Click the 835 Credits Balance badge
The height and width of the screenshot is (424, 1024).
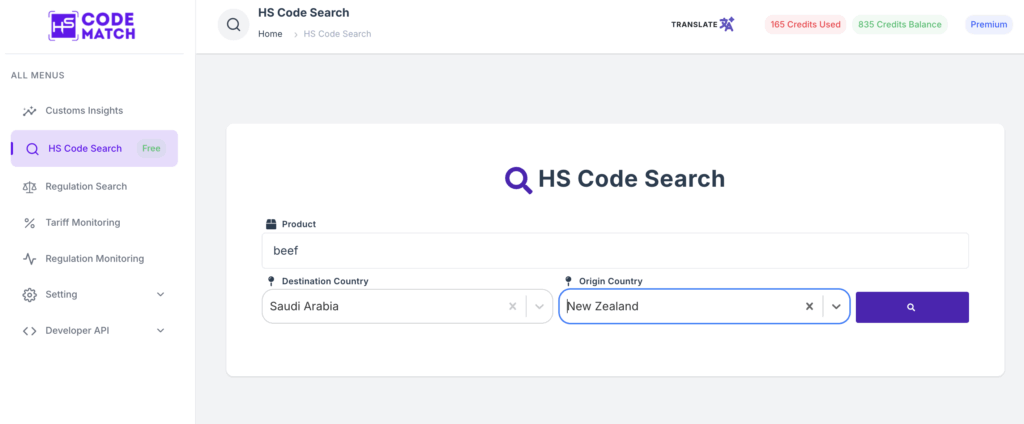[900, 25]
